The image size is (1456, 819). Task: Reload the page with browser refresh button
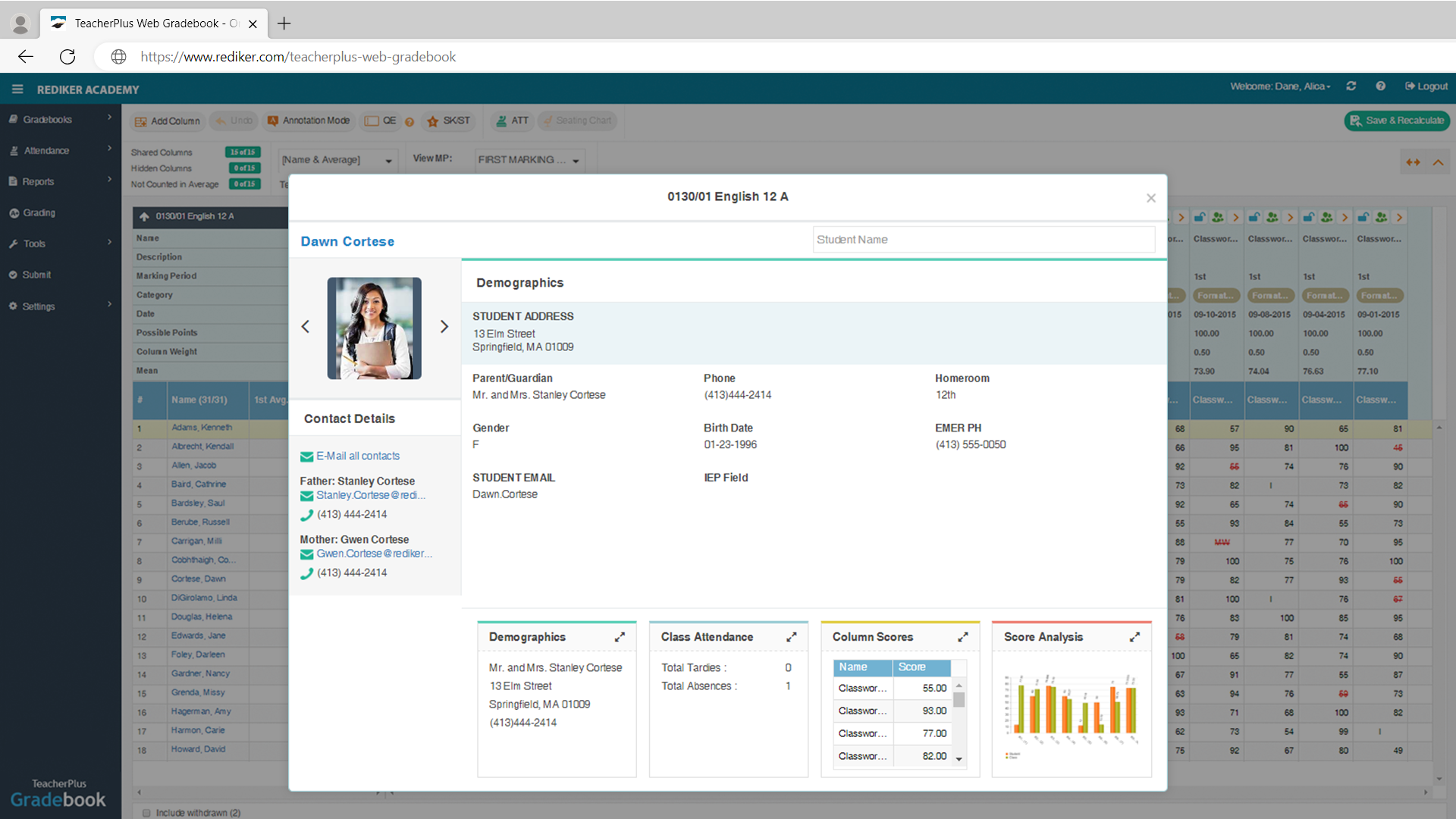(67, 57)
